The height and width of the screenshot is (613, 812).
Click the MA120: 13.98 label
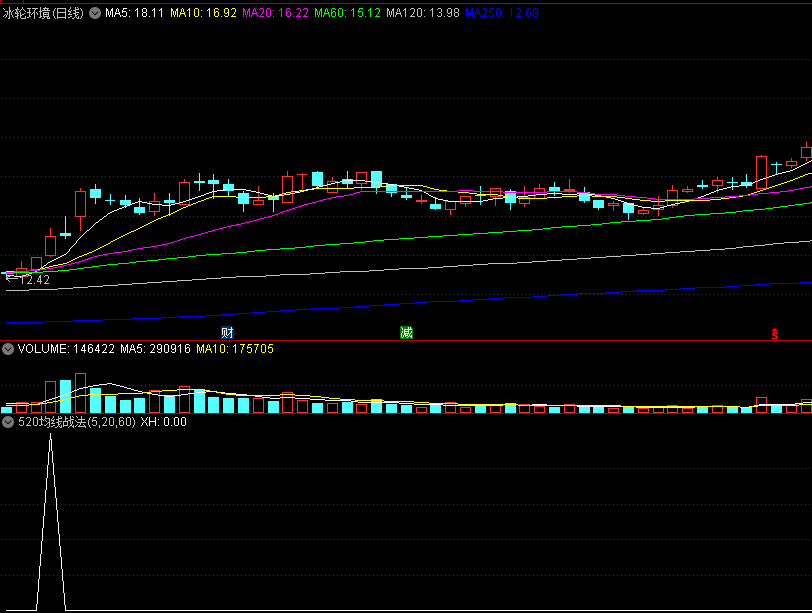[x=423, y=13]
